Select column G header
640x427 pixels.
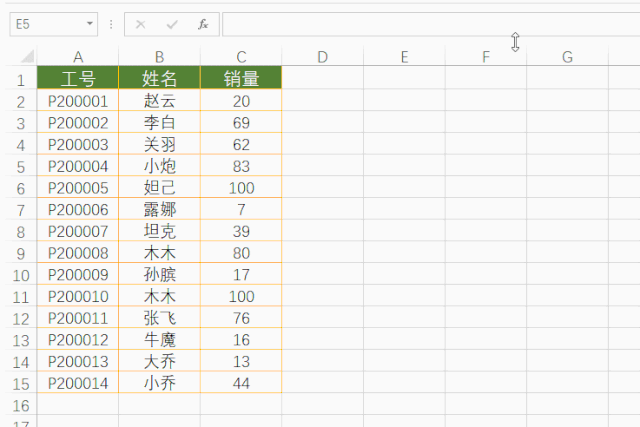(x=567, y=57)
